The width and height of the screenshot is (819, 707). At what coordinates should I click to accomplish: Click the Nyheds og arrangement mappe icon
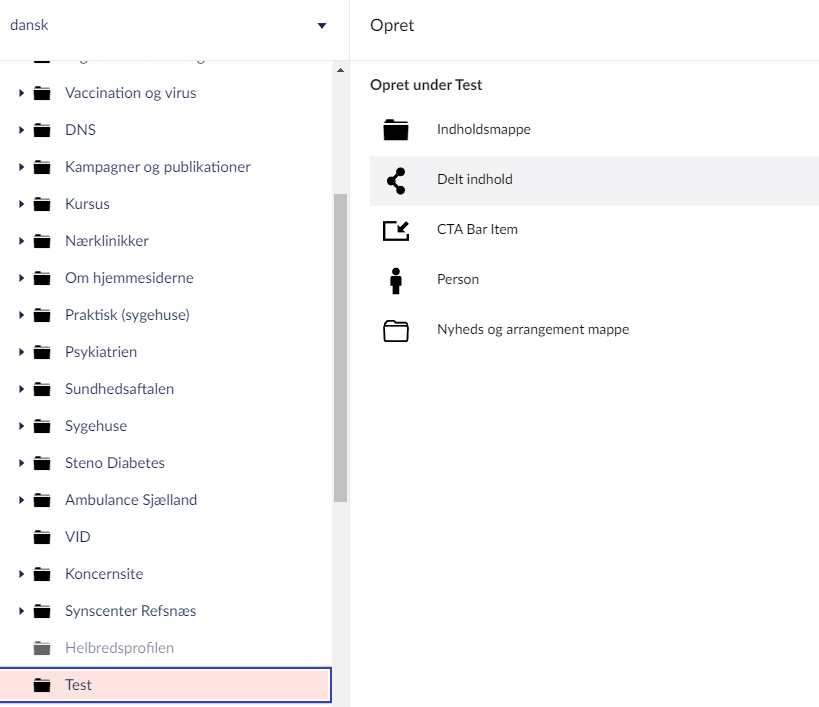click(396, 330)
